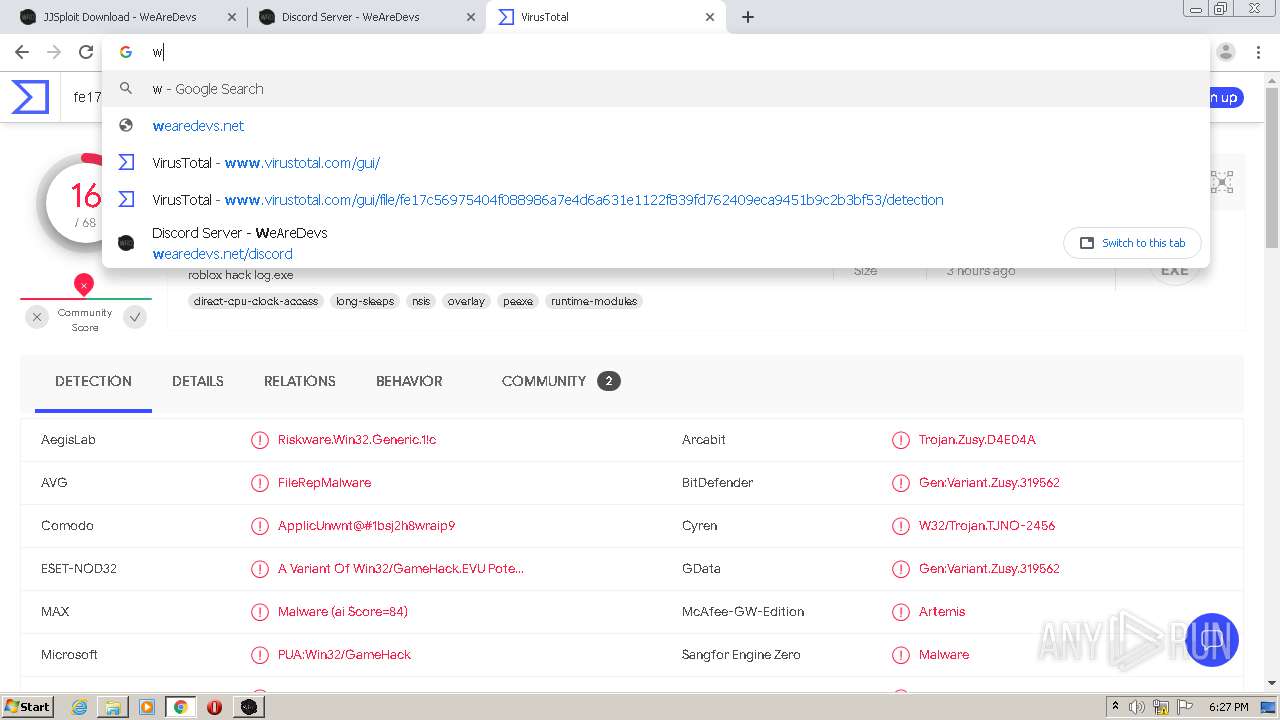This screenshot has width=1280, height=720.
Task: Click BitDefender detection alert icon
Action: pyautogui.click(x=901, y=483)
